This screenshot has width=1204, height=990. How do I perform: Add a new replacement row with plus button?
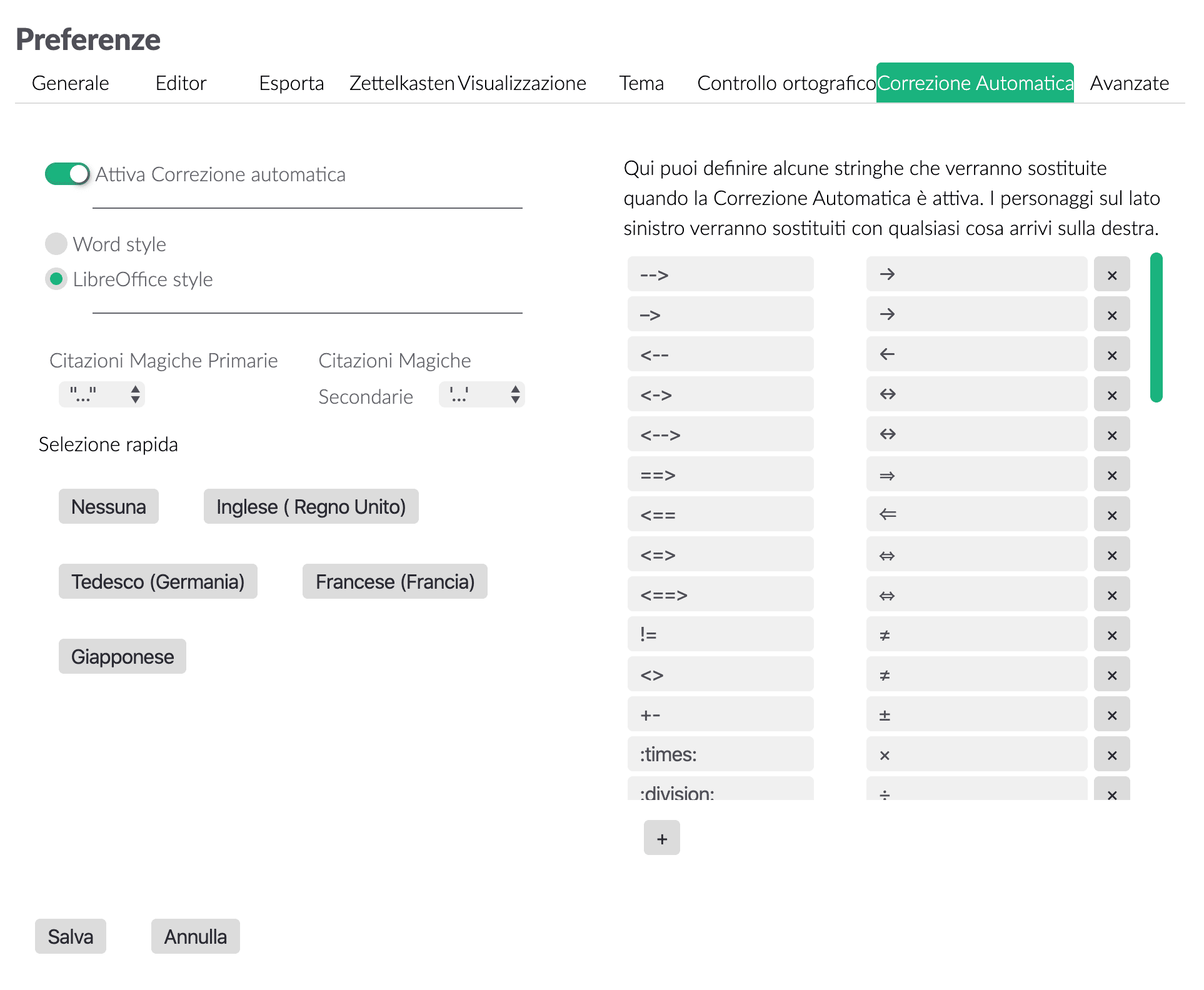(661, 838)
